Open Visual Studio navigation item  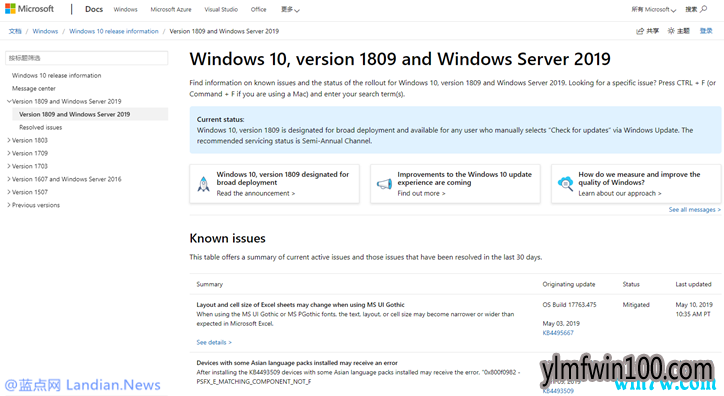pyautogui.click(x=221, y=9)
